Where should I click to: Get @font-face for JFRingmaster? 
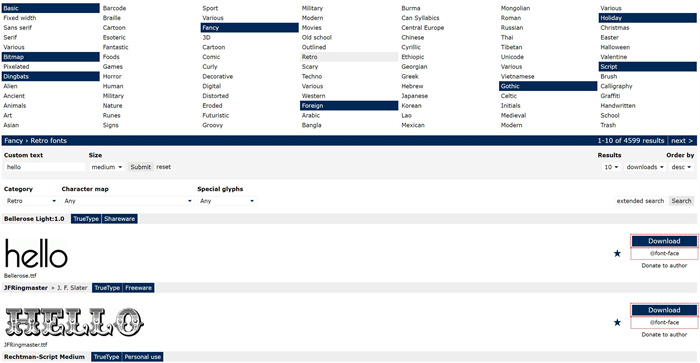click(664, 322)
